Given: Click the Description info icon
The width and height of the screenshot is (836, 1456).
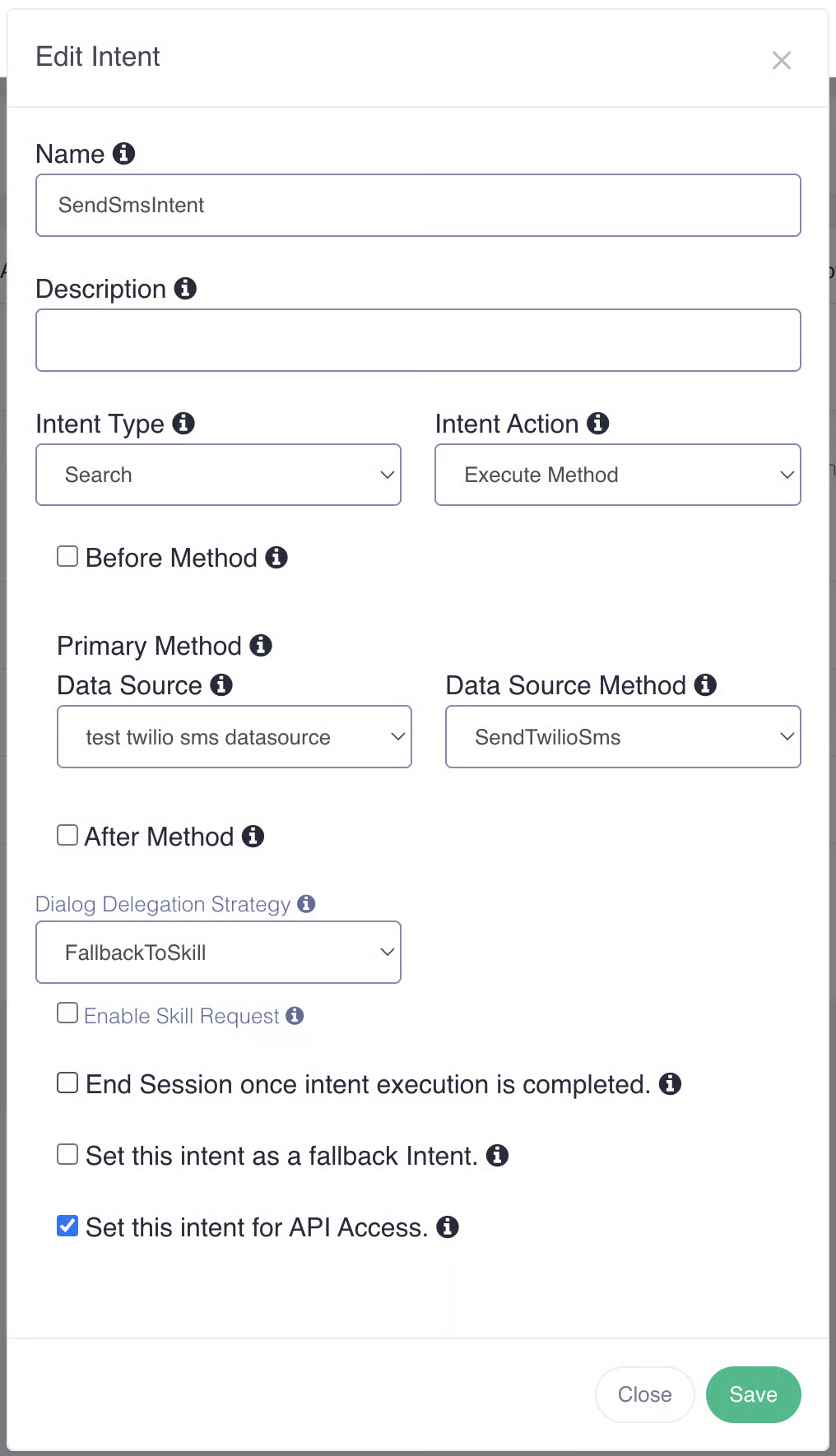Looking at the screenshot, I should tap(185, 289).
